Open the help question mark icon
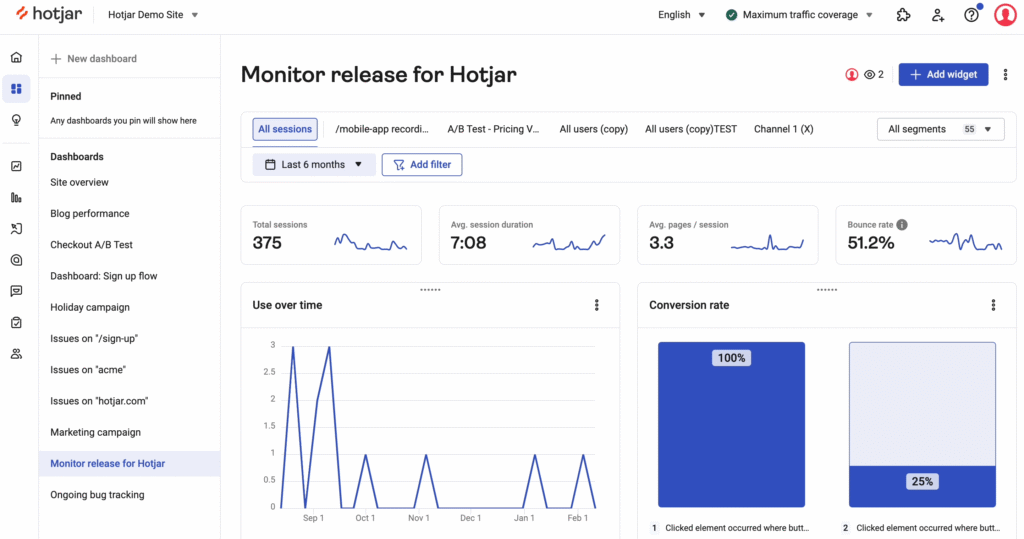1024x539 pixels. click(971, 15)
